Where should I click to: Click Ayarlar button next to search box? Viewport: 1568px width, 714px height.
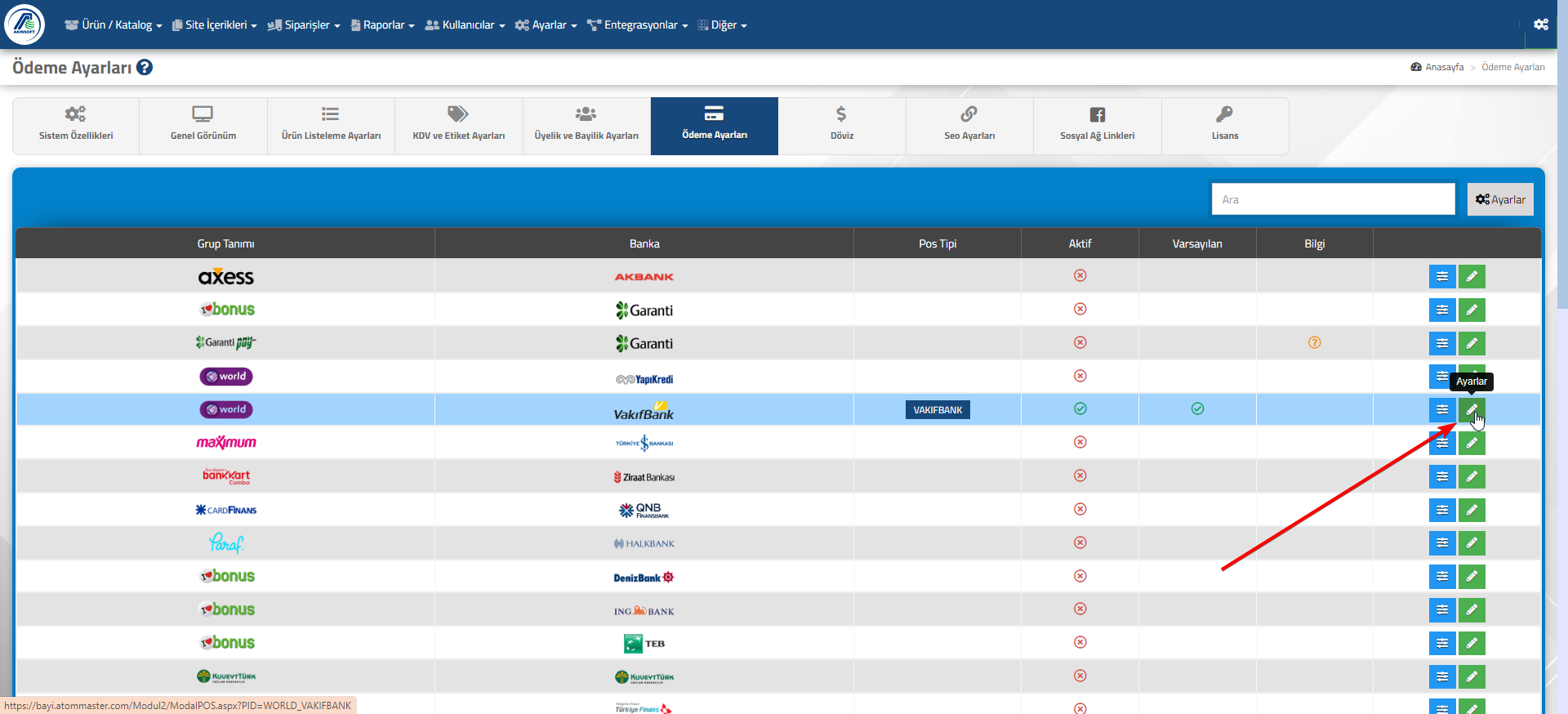pos(1500,199)
